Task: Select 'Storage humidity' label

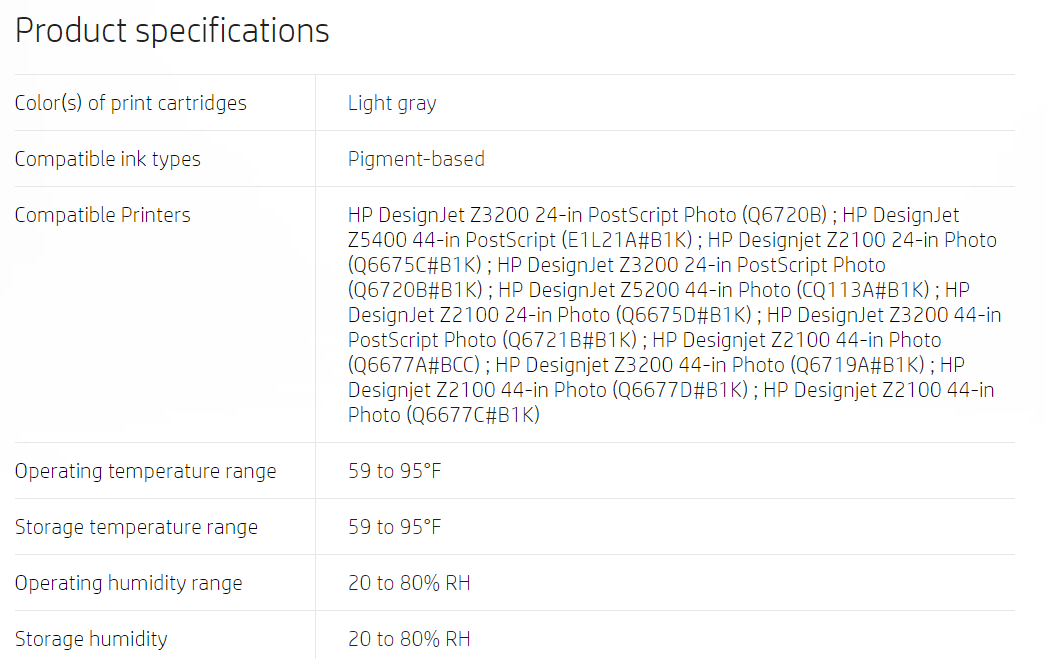Action: 91,640
